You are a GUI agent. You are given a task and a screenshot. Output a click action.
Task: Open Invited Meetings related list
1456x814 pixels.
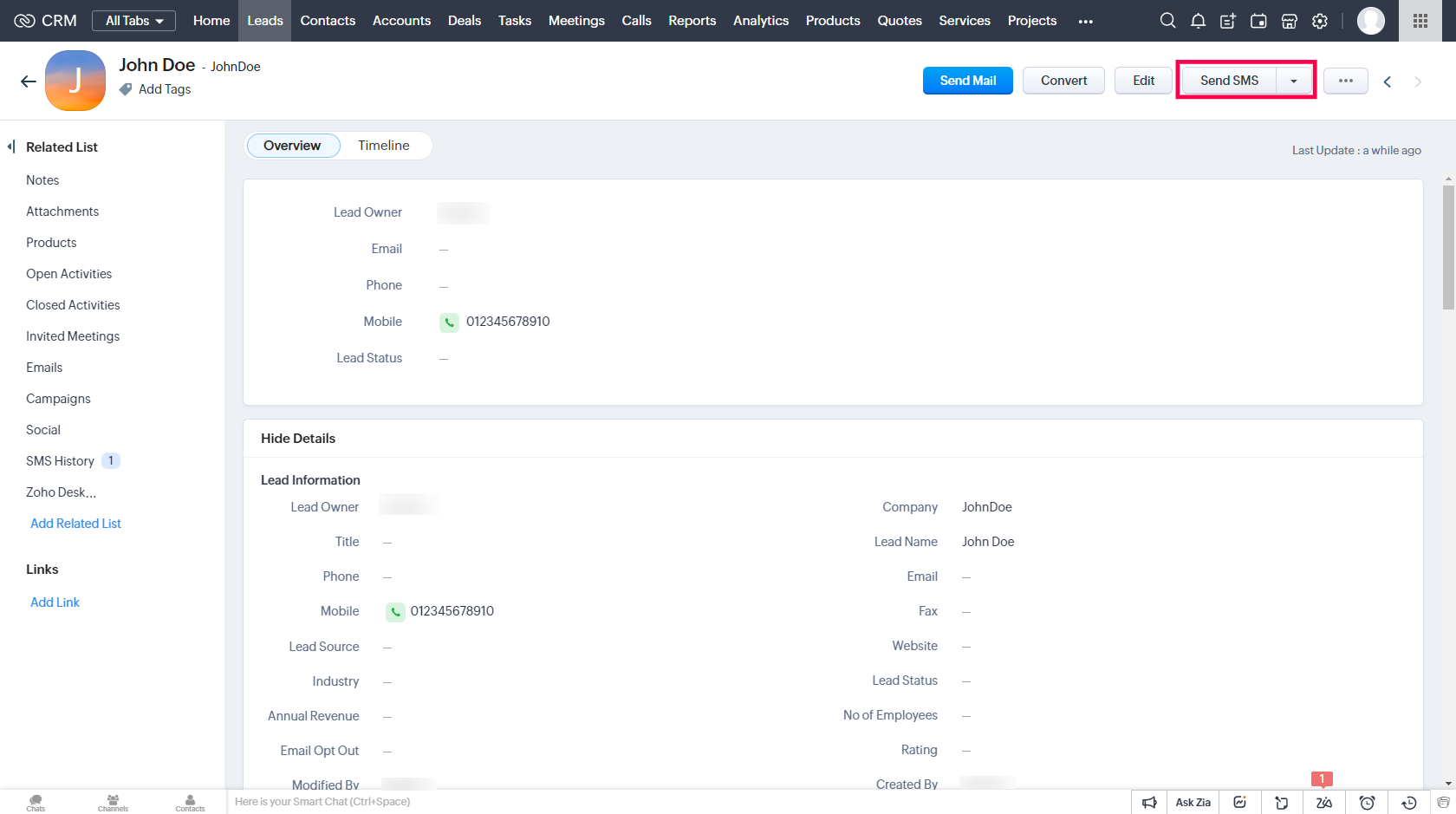(x=73, y=336)
